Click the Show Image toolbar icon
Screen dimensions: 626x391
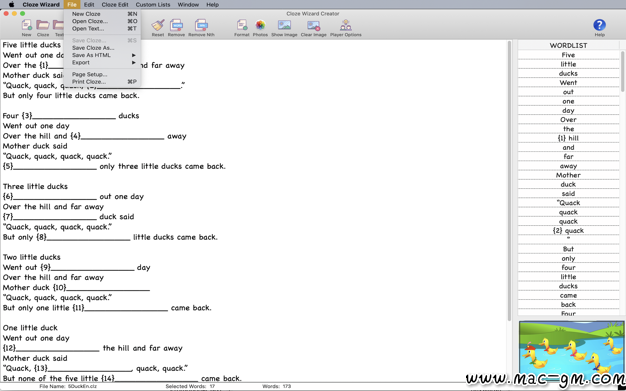tap(284, 26)
